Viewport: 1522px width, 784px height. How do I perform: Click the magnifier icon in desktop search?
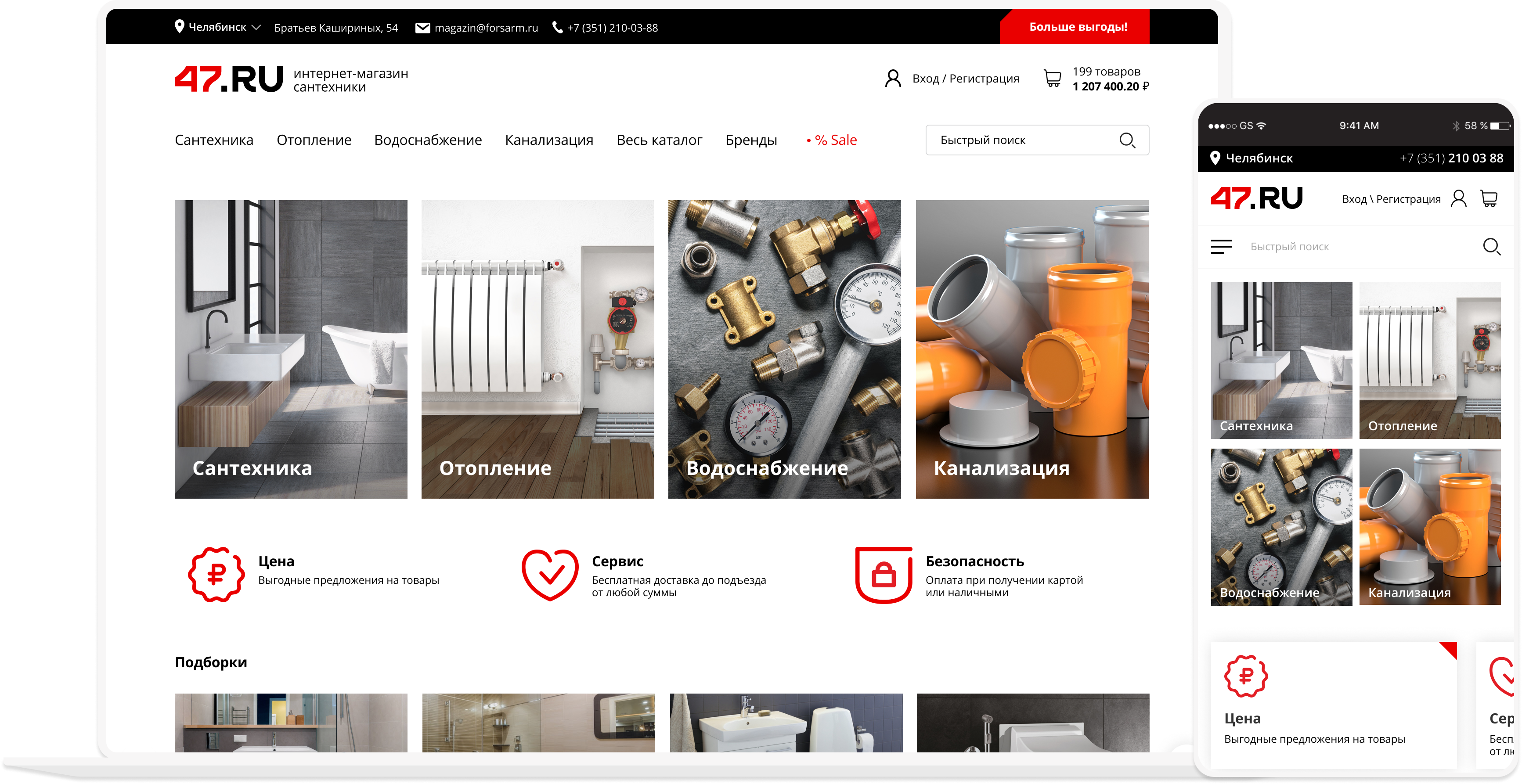1127,140
